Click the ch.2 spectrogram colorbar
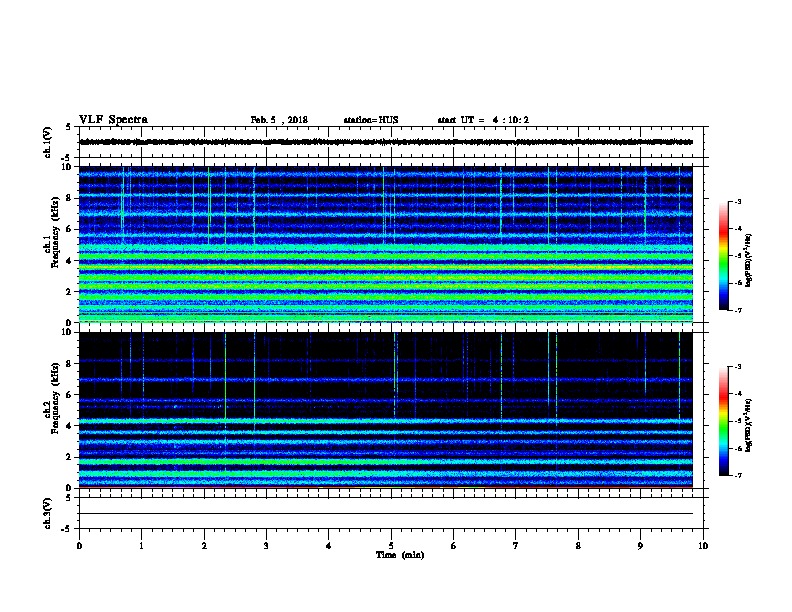Image resolution: width=792 pixels, height=612 pixels. pos(724,421)
